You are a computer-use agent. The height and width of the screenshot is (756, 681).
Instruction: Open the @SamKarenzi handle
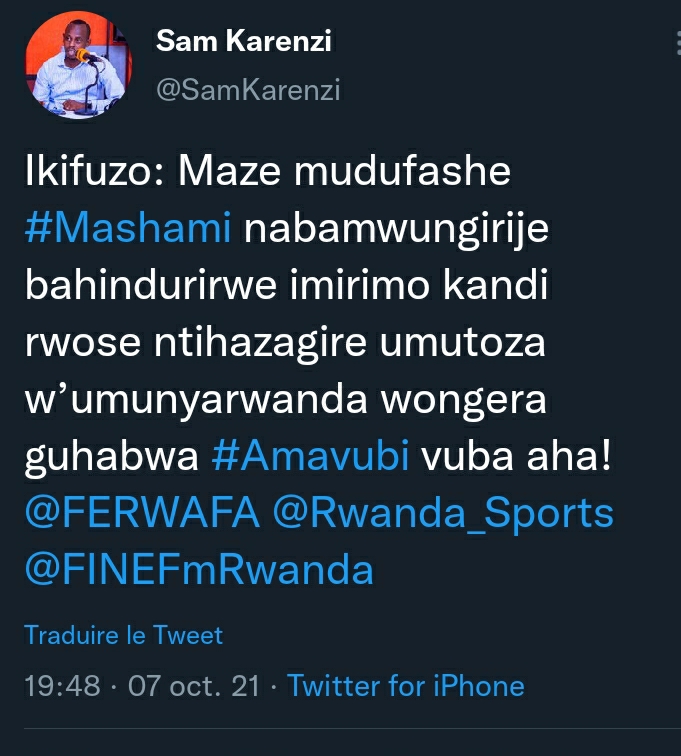tap(248, 90)
